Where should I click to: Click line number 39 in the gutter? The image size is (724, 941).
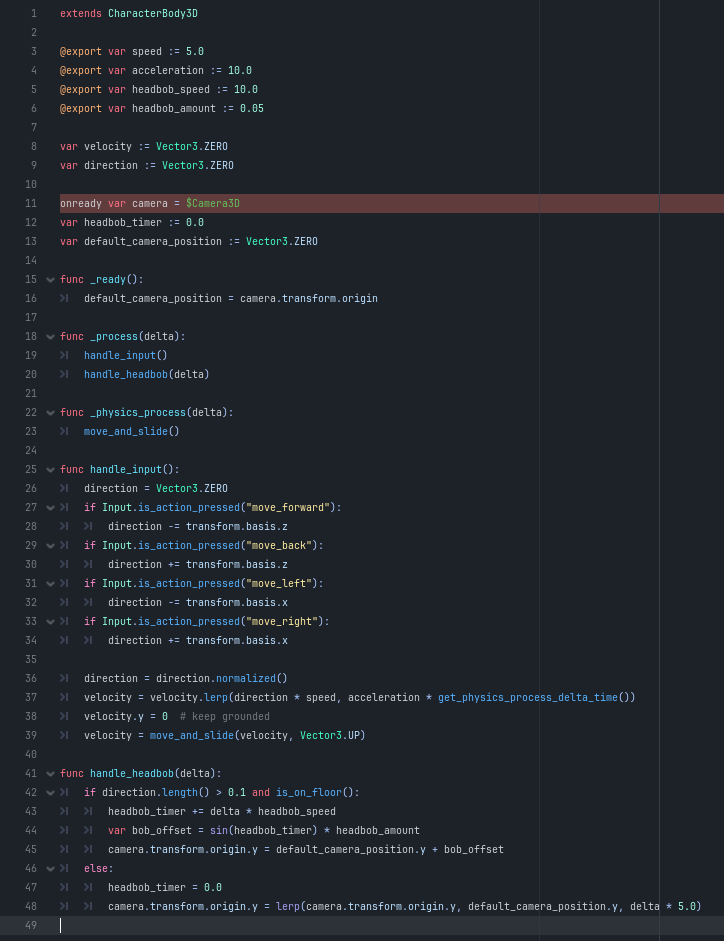[x=31, y=735]
